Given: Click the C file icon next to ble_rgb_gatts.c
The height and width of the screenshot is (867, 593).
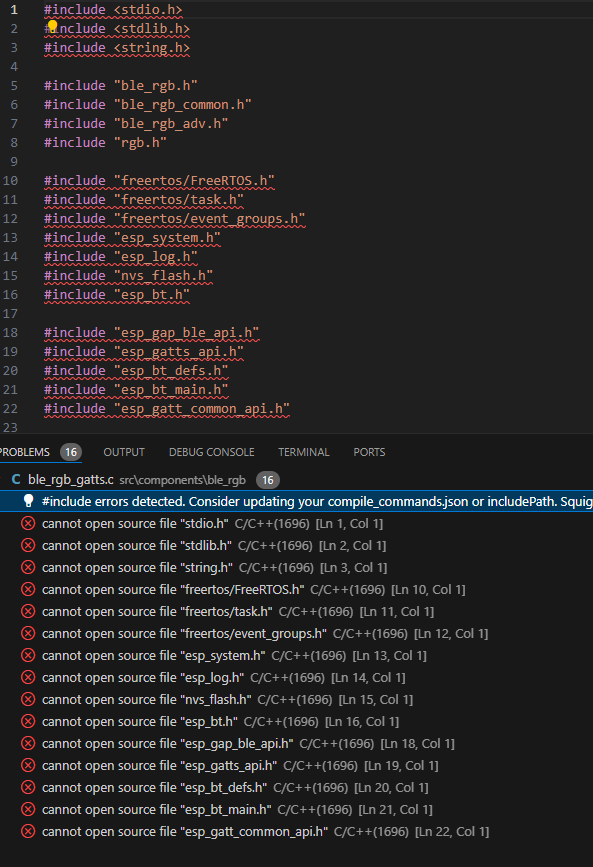Looking at the screenshot, I should (16, 479).
